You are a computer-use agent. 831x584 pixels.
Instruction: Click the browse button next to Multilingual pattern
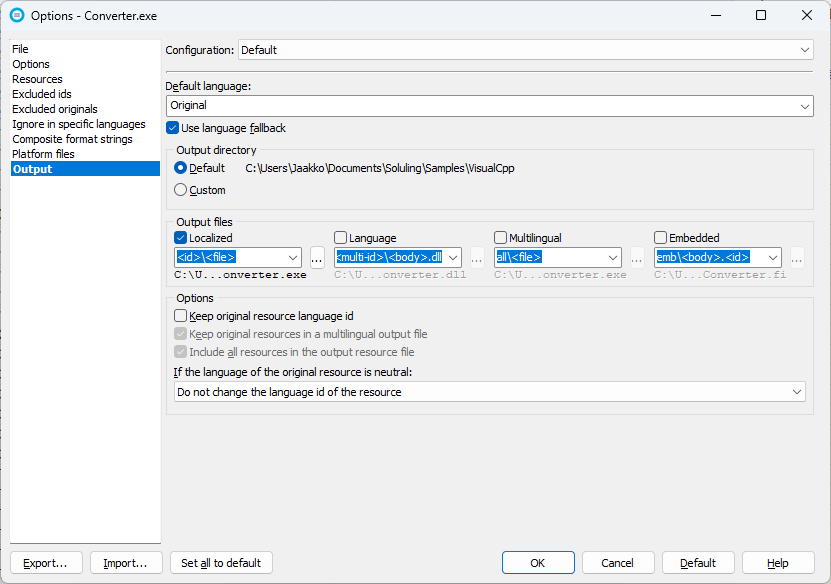(637, 258)
